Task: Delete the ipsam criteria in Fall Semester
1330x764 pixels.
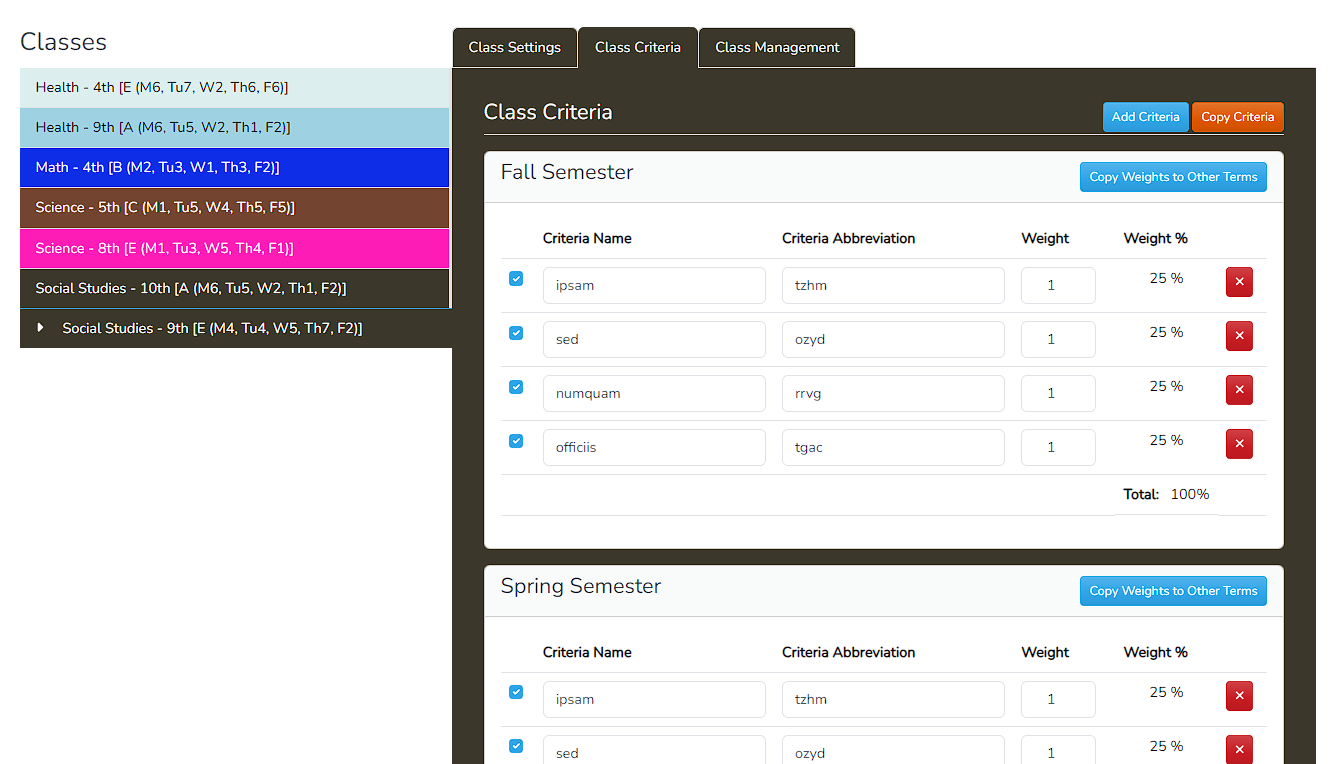Action: [x=1239, y=282]
